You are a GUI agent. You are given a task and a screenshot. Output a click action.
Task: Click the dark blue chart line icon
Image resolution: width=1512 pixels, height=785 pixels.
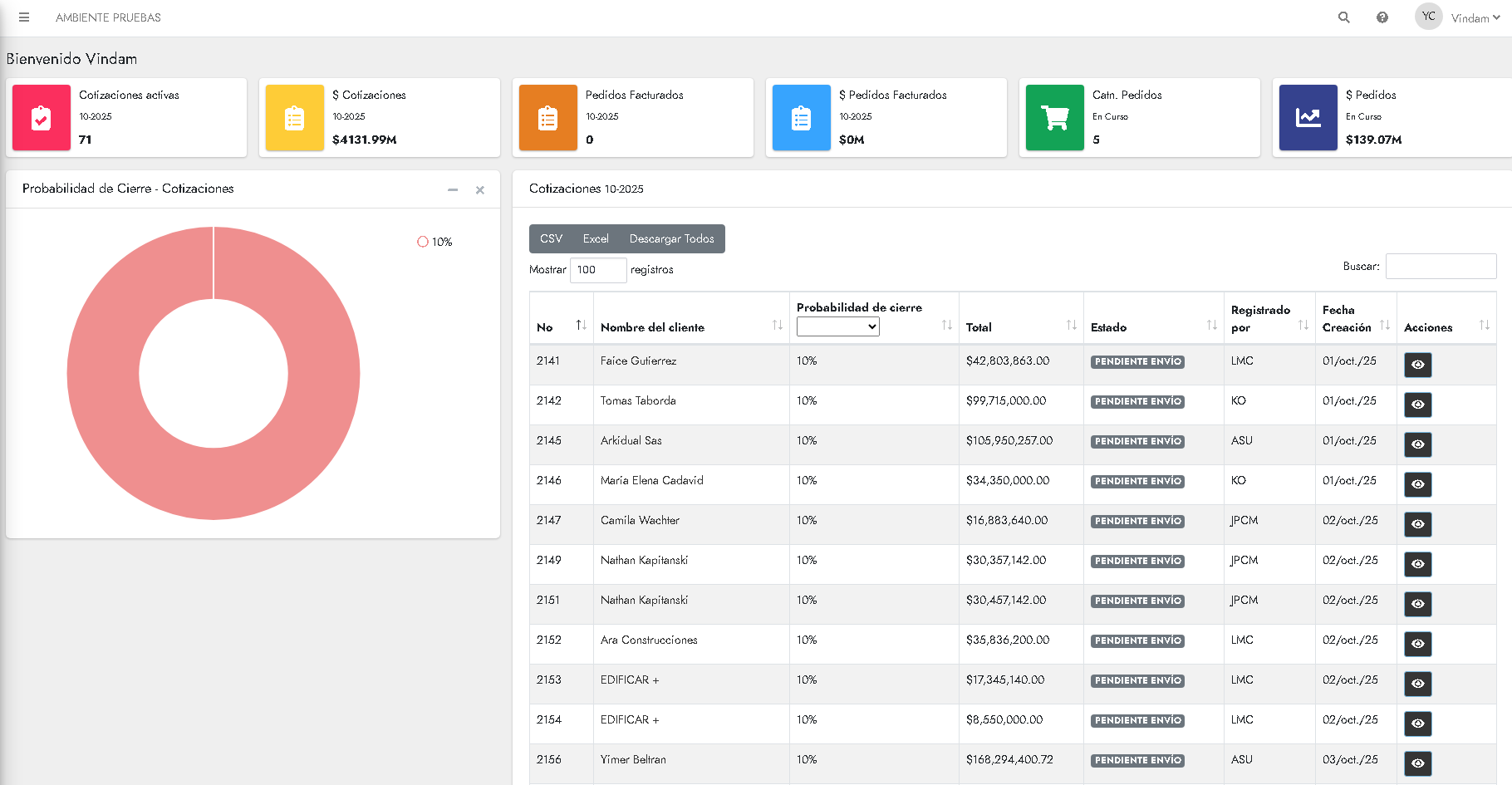[x=1308, y=118]
